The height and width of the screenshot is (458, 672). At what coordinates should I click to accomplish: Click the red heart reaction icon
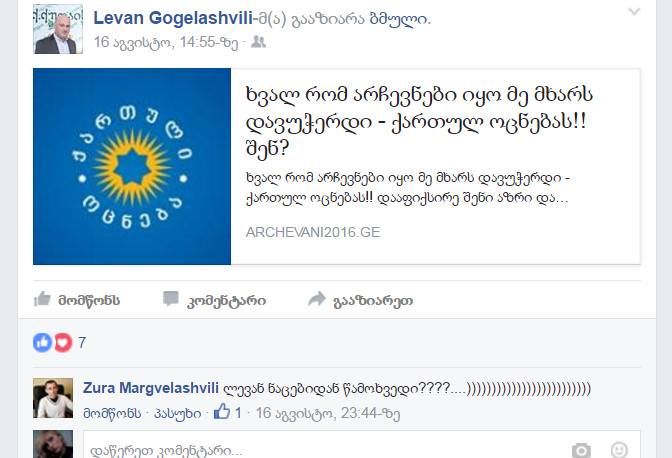tap(63, 342)
